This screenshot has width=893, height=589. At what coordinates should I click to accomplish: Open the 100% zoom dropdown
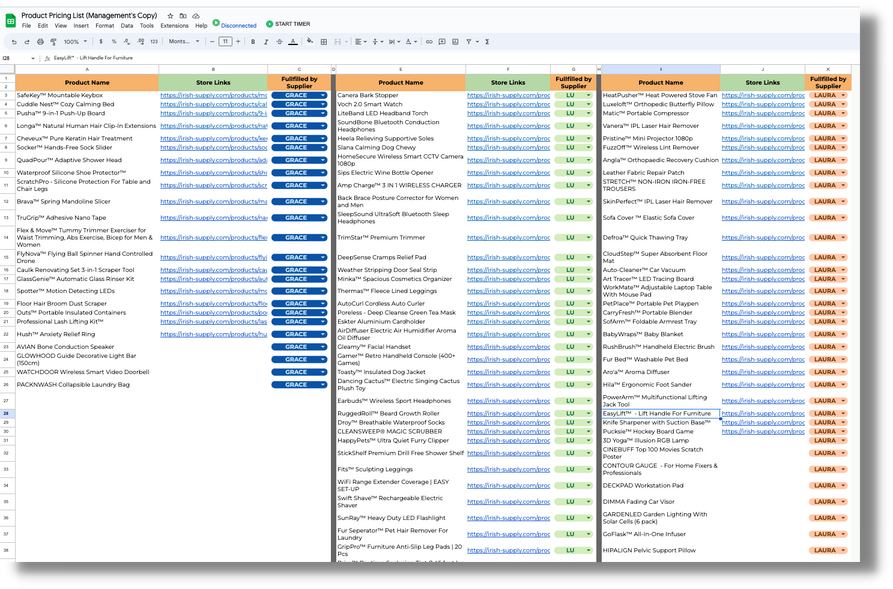click(75, 42)
